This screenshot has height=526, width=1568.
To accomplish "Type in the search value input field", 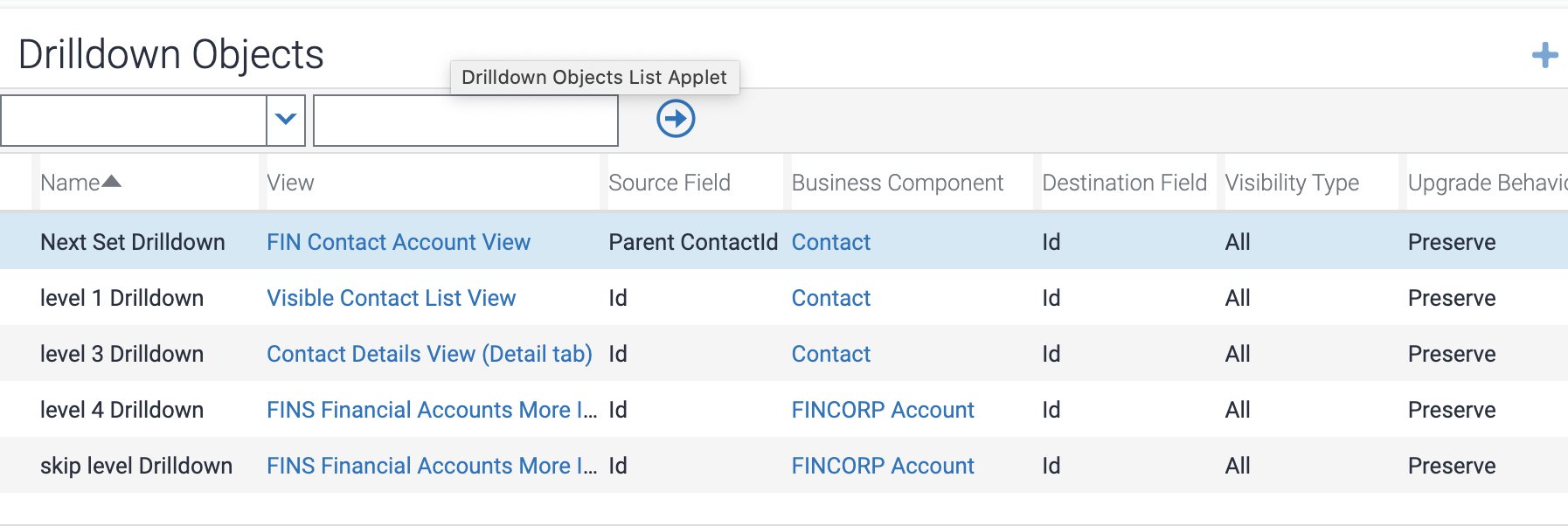I will pos(465,121).
